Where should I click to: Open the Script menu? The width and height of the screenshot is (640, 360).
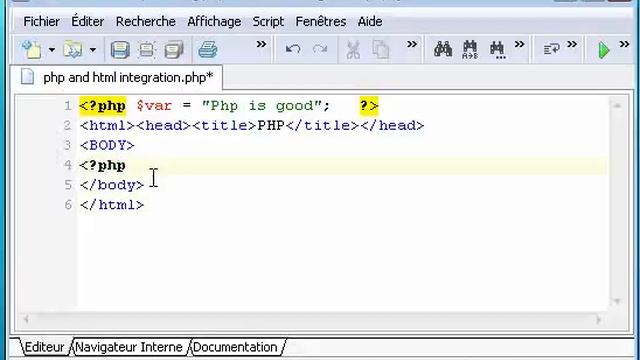[x=268, y=22]
